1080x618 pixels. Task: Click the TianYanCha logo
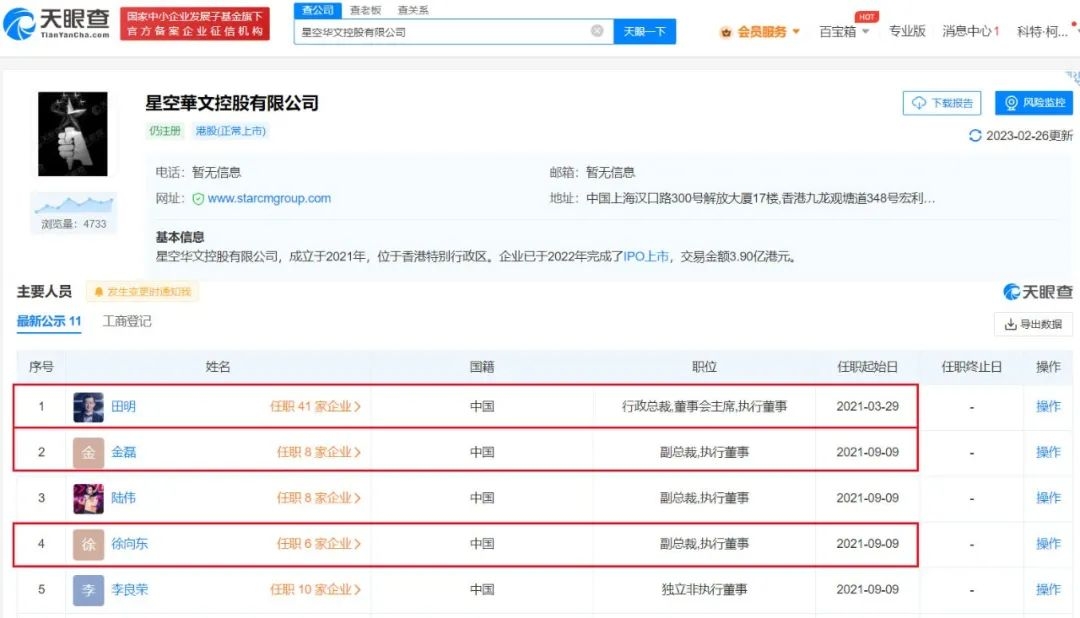[56, 24]
